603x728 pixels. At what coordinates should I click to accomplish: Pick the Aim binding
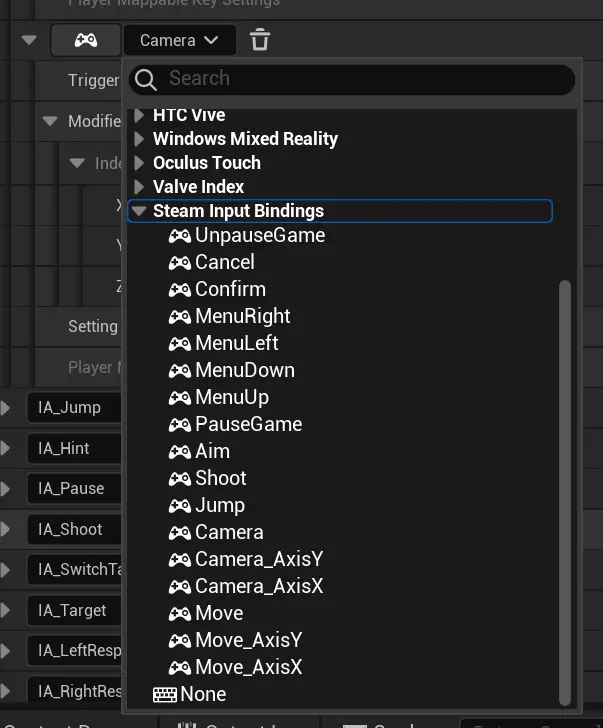[x=212, y=451]
